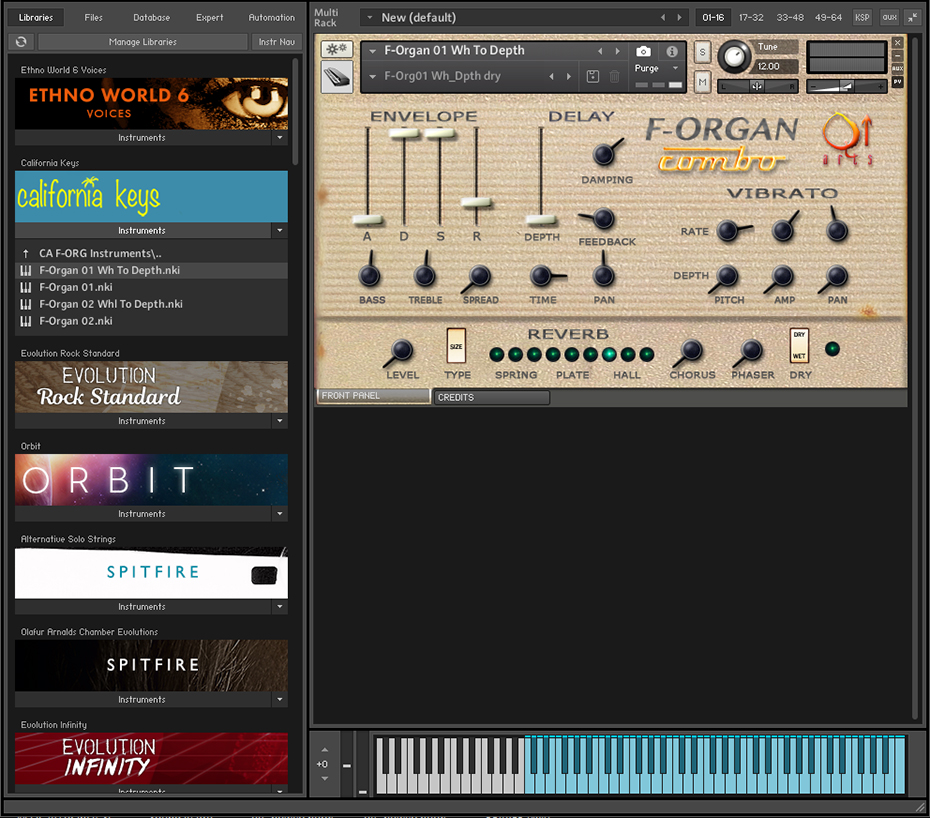
Task: Click the Bass knob
Action: pyautogui.click(x=370, y=276)
